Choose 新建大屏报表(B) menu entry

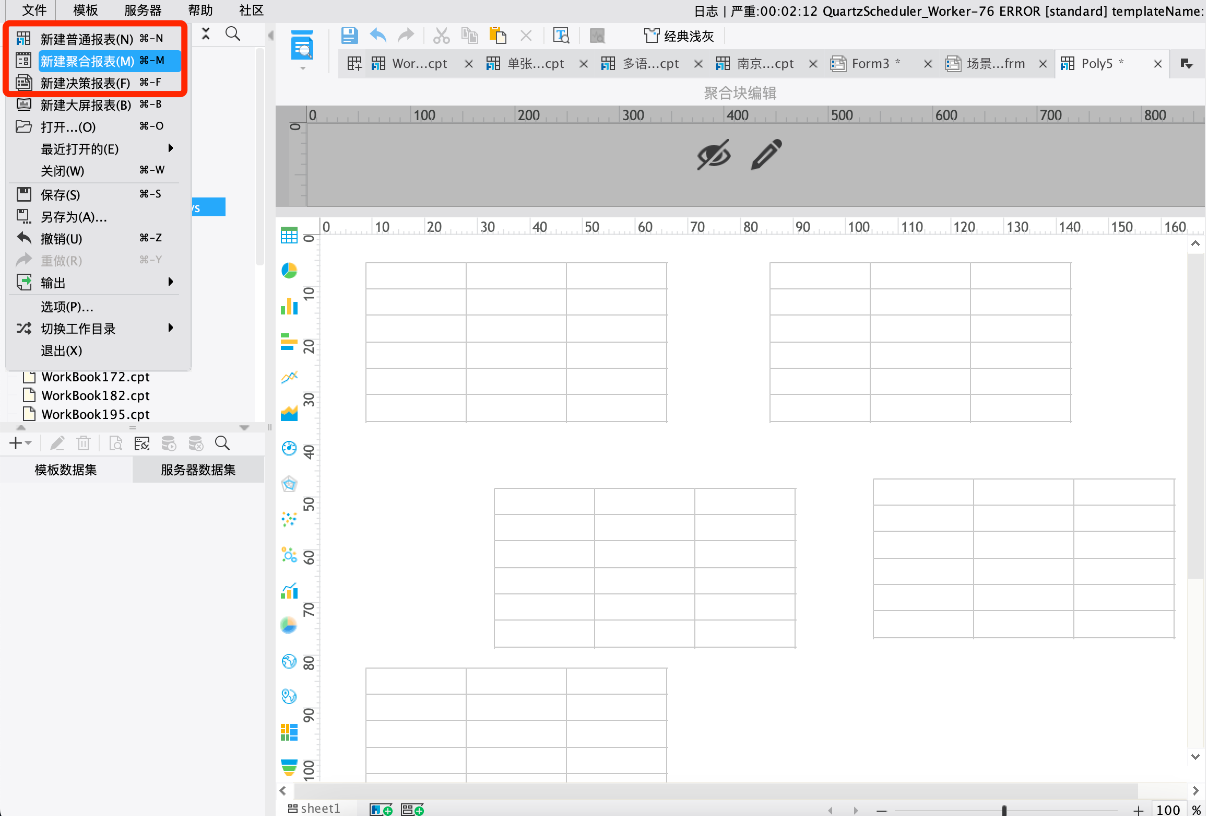[x=98, y=105]
